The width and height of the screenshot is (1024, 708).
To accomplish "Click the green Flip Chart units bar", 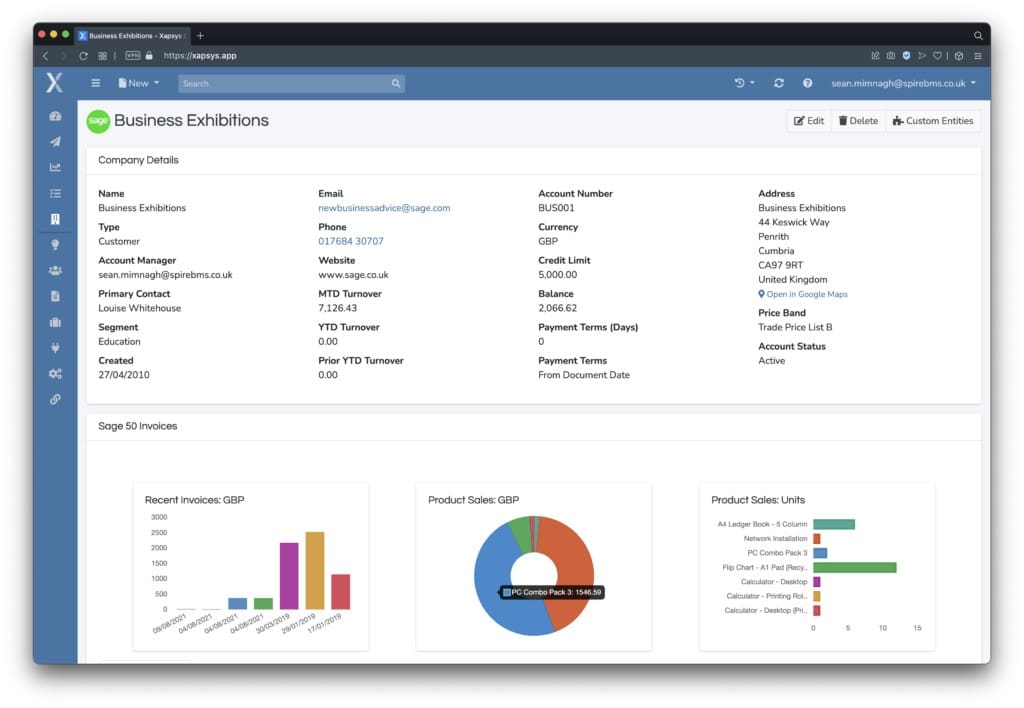I will (x=854, y=568).
